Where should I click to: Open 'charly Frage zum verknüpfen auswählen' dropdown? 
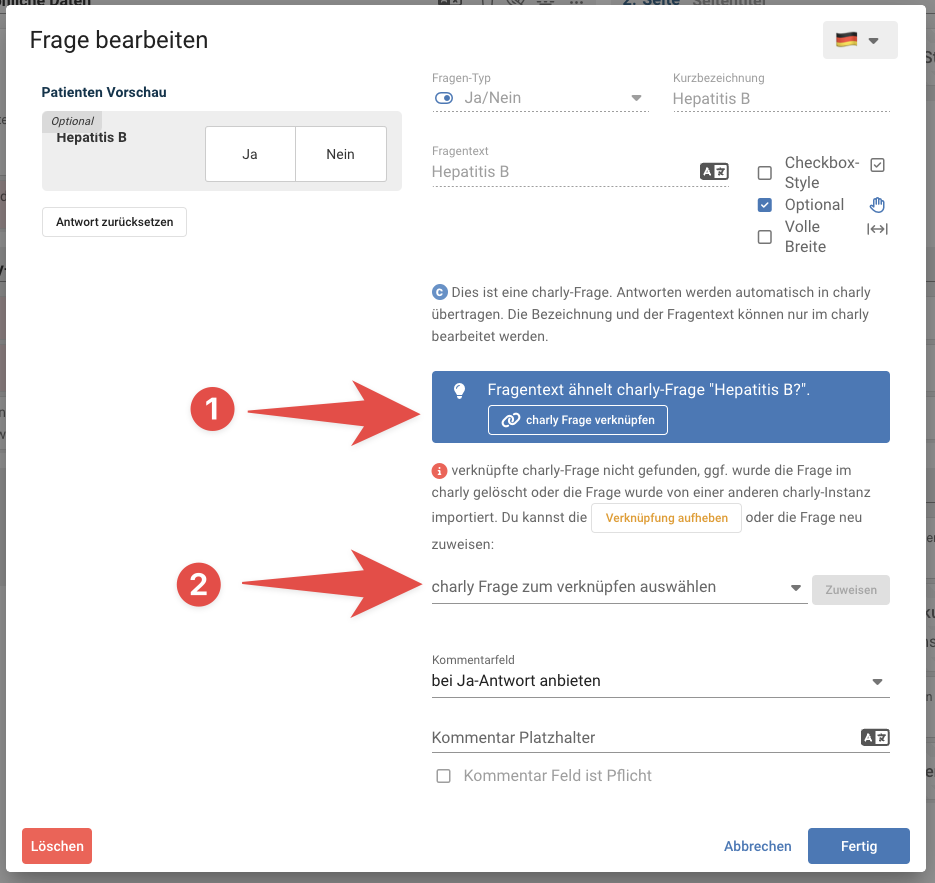(619, 587)
